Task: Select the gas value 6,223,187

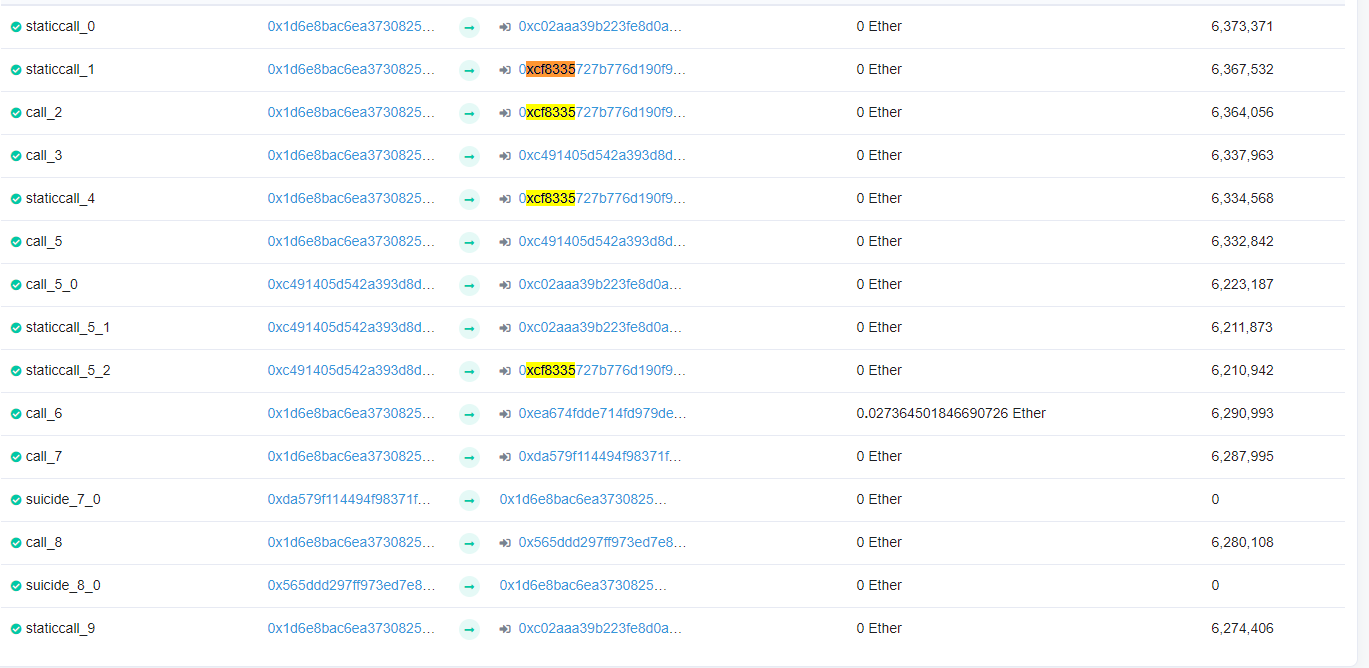Action: tap(1242, 285)
